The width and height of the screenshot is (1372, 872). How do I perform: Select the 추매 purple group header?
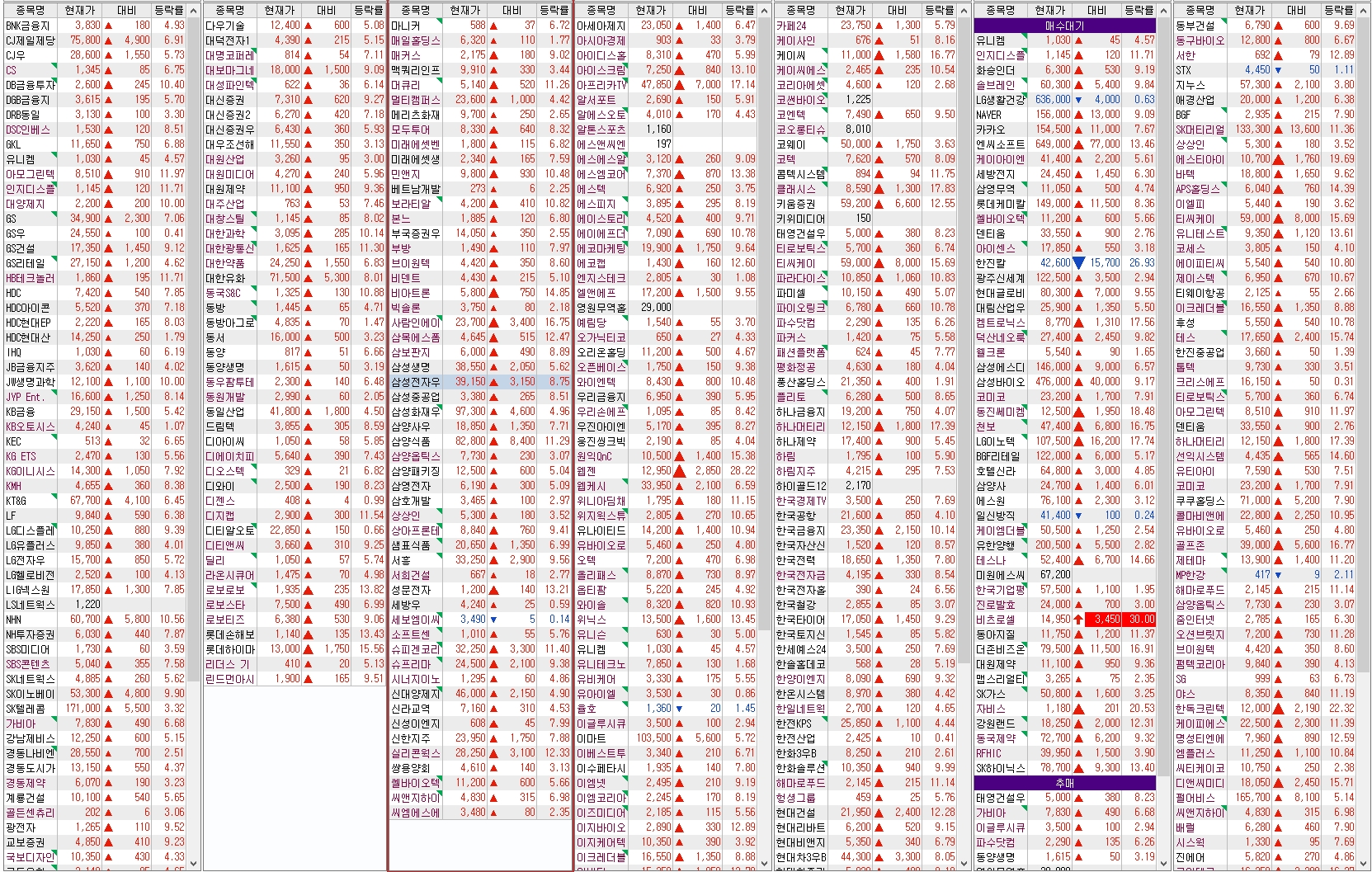coord(1064,783)
